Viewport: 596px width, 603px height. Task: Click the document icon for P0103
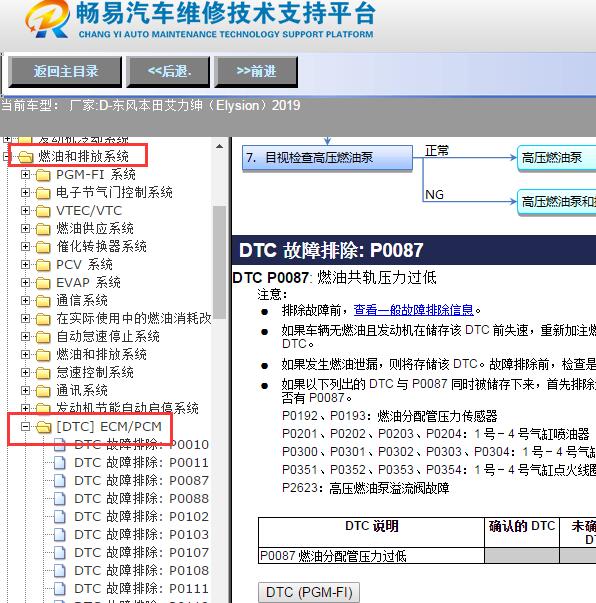tap(60, 535)
